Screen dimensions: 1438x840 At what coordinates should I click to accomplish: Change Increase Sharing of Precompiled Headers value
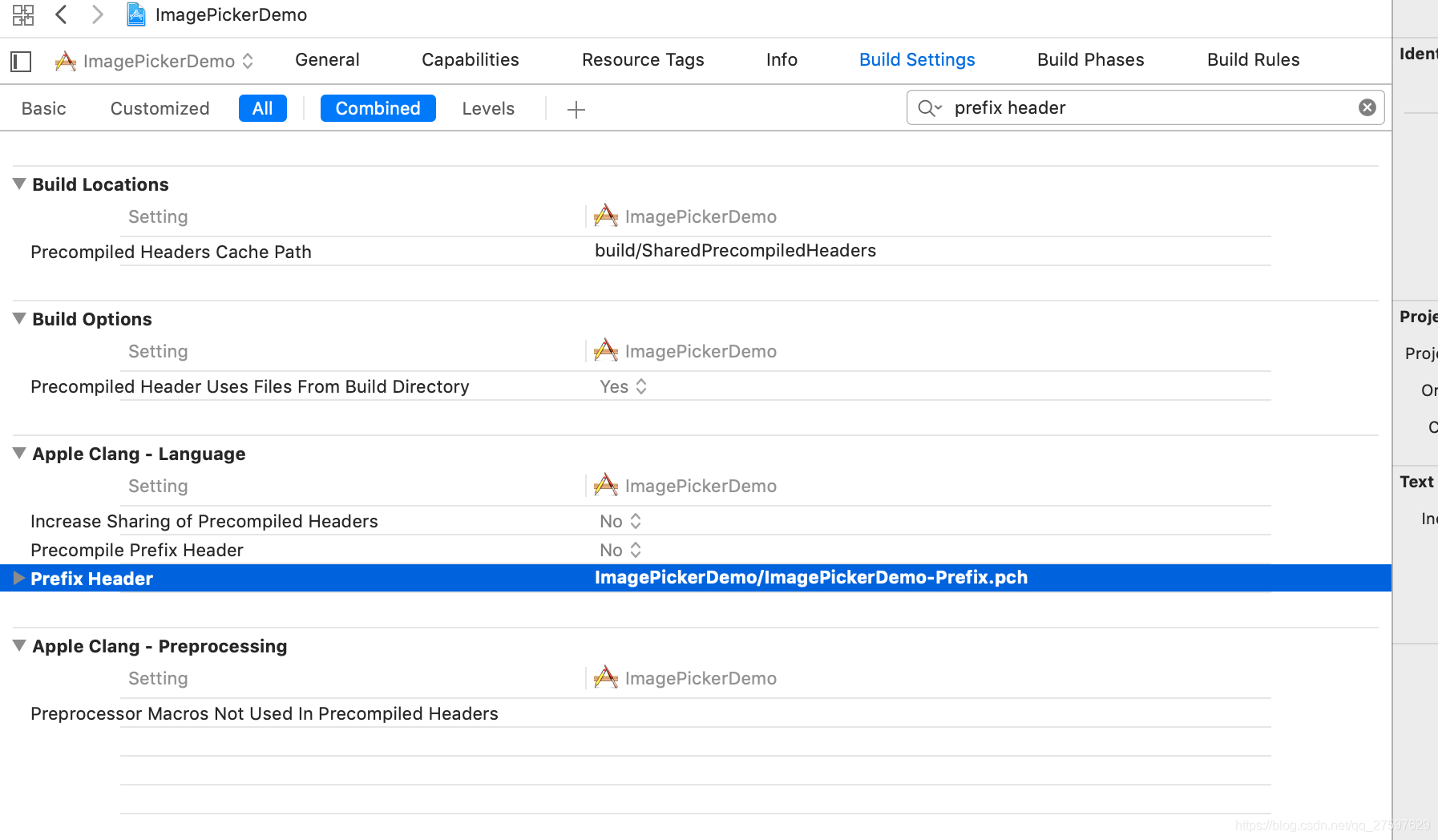point(620,521)
